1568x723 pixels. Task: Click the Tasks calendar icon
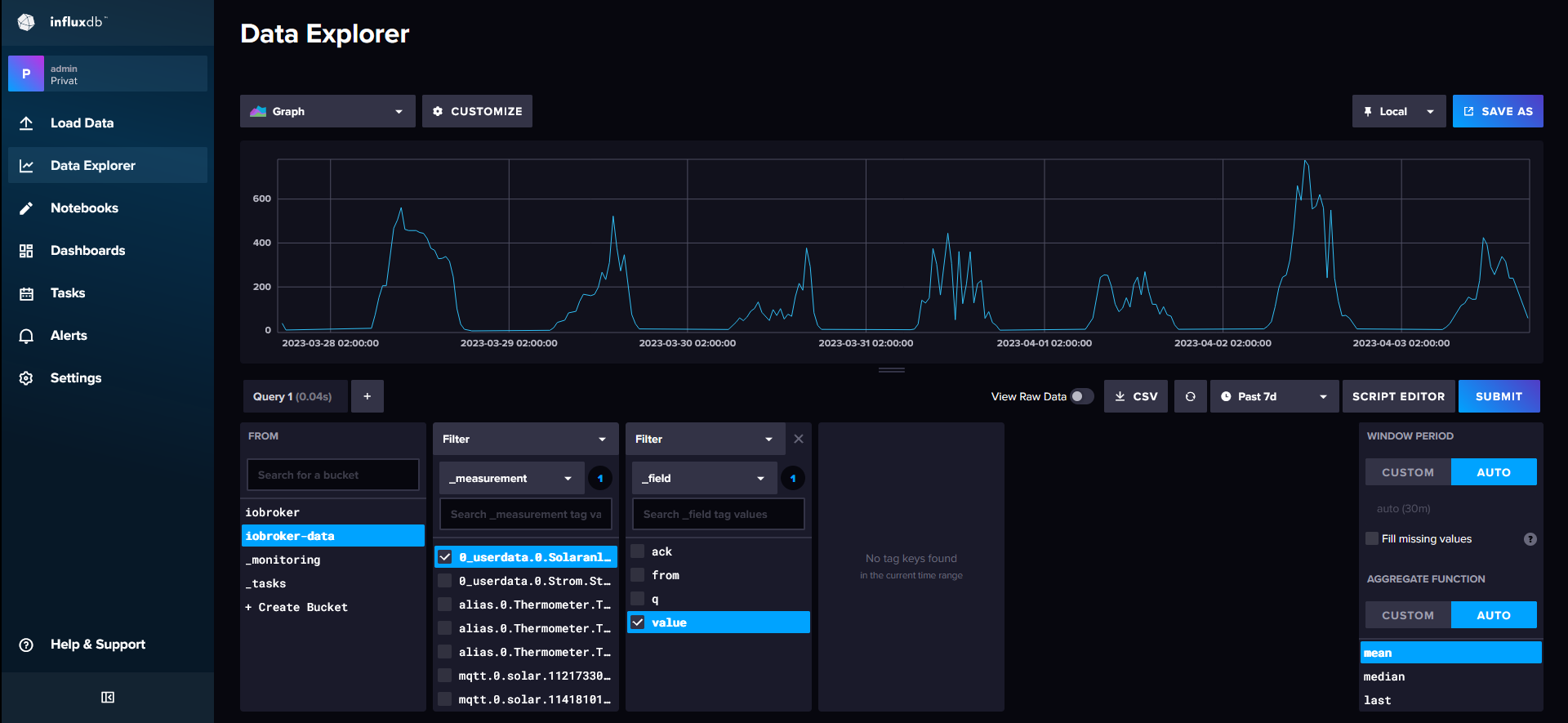[26, 292]
